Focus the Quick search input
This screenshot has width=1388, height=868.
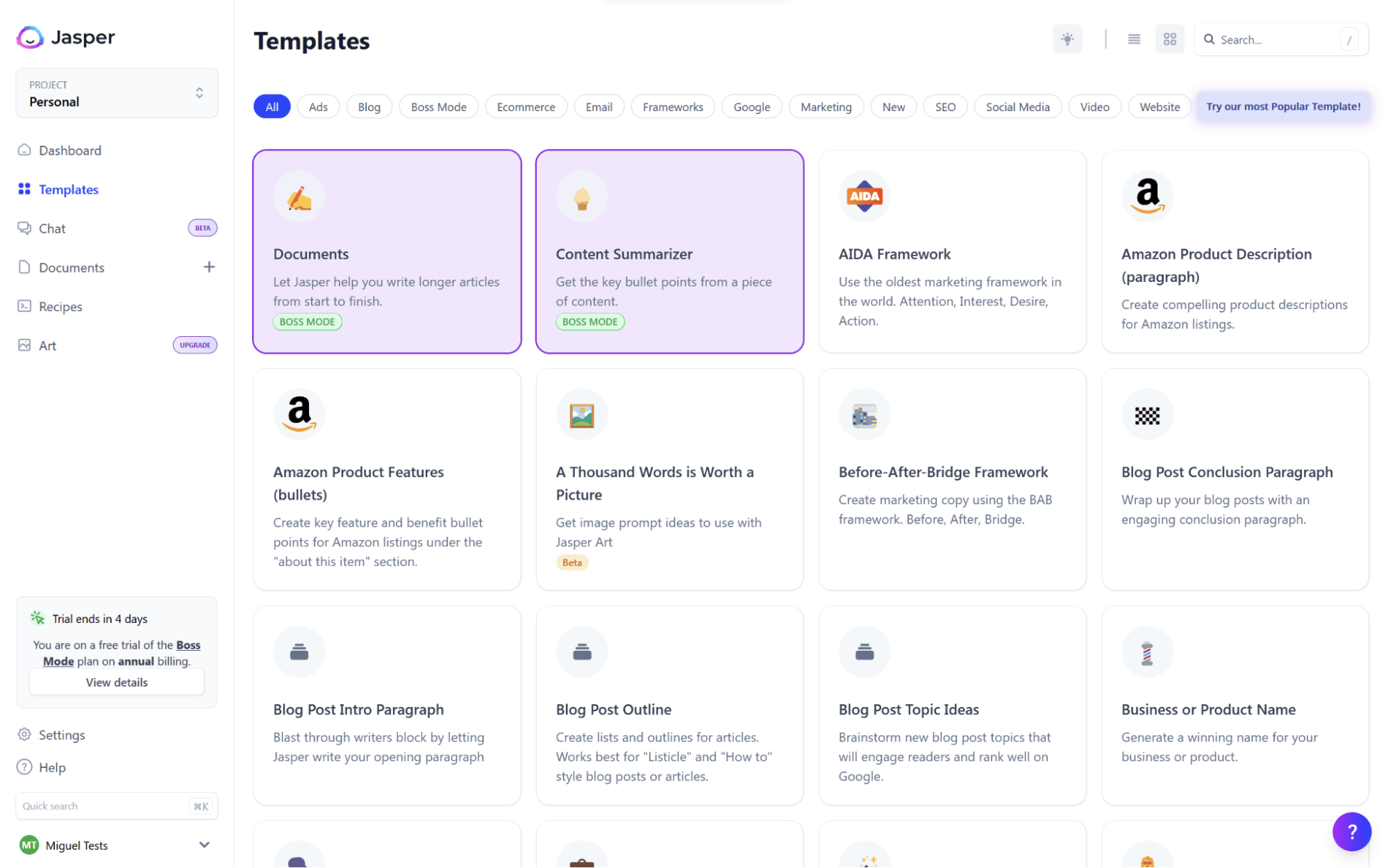tap(117, 806)
